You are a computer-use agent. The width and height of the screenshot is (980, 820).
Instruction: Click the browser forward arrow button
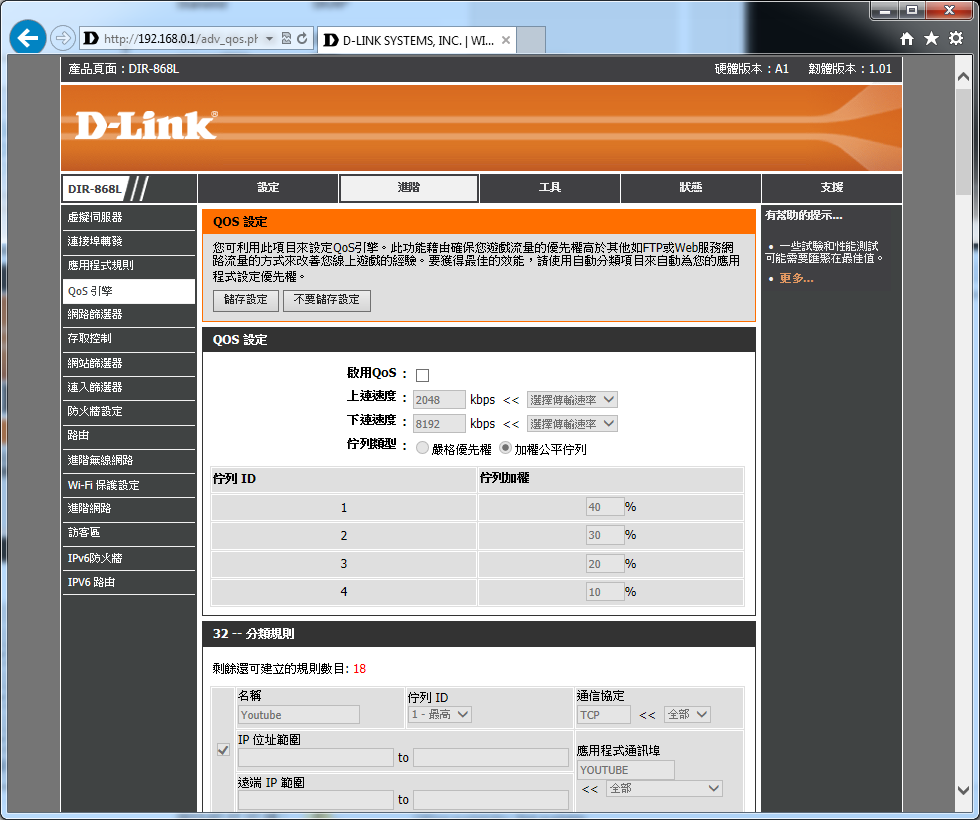coord(62,39)
